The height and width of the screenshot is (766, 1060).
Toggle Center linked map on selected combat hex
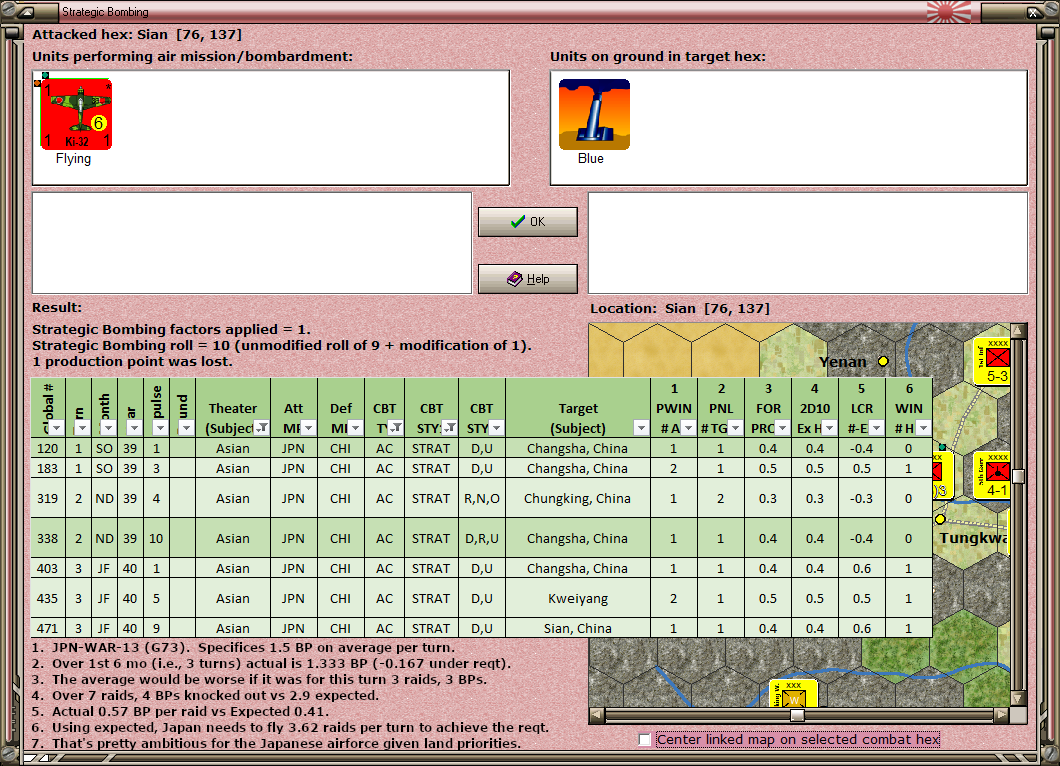(645, 740)
